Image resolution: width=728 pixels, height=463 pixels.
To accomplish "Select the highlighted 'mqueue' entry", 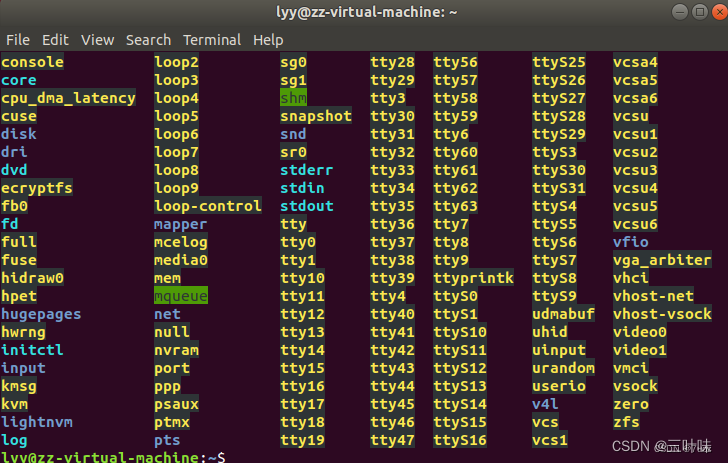I will (x=181, y=296).
